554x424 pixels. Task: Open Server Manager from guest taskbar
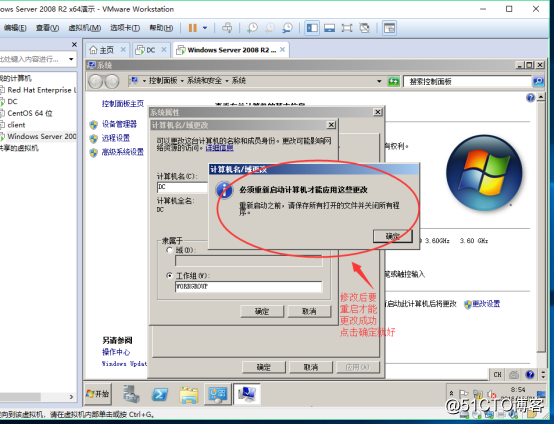pos(131,394)
